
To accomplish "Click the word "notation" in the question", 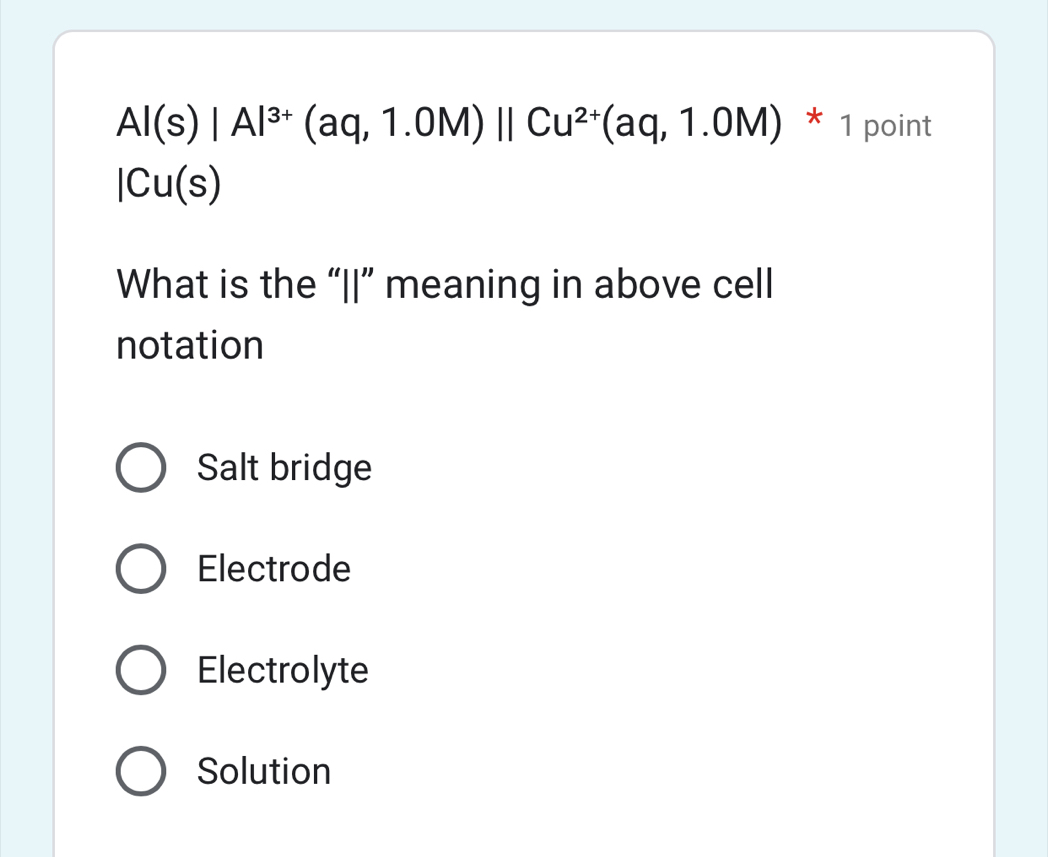I will coord(190,346).
